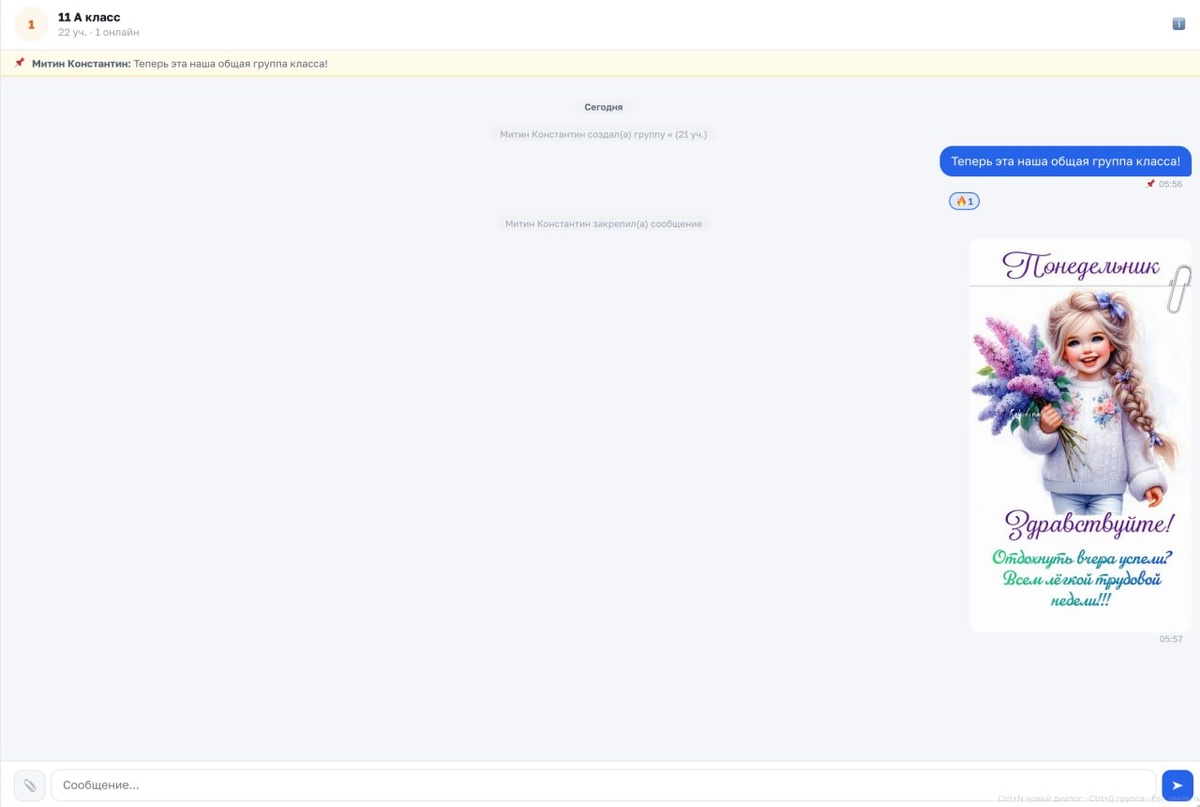Click the members count 22 уч. · 1 онлайн
Screen dimensions: 1200x807
coord(98,33)
